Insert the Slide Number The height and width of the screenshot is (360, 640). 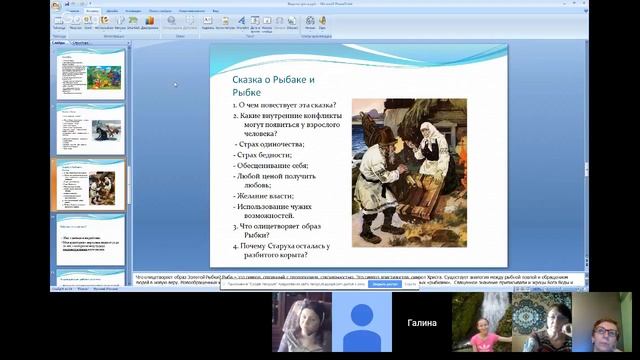[x=267, y=24]
